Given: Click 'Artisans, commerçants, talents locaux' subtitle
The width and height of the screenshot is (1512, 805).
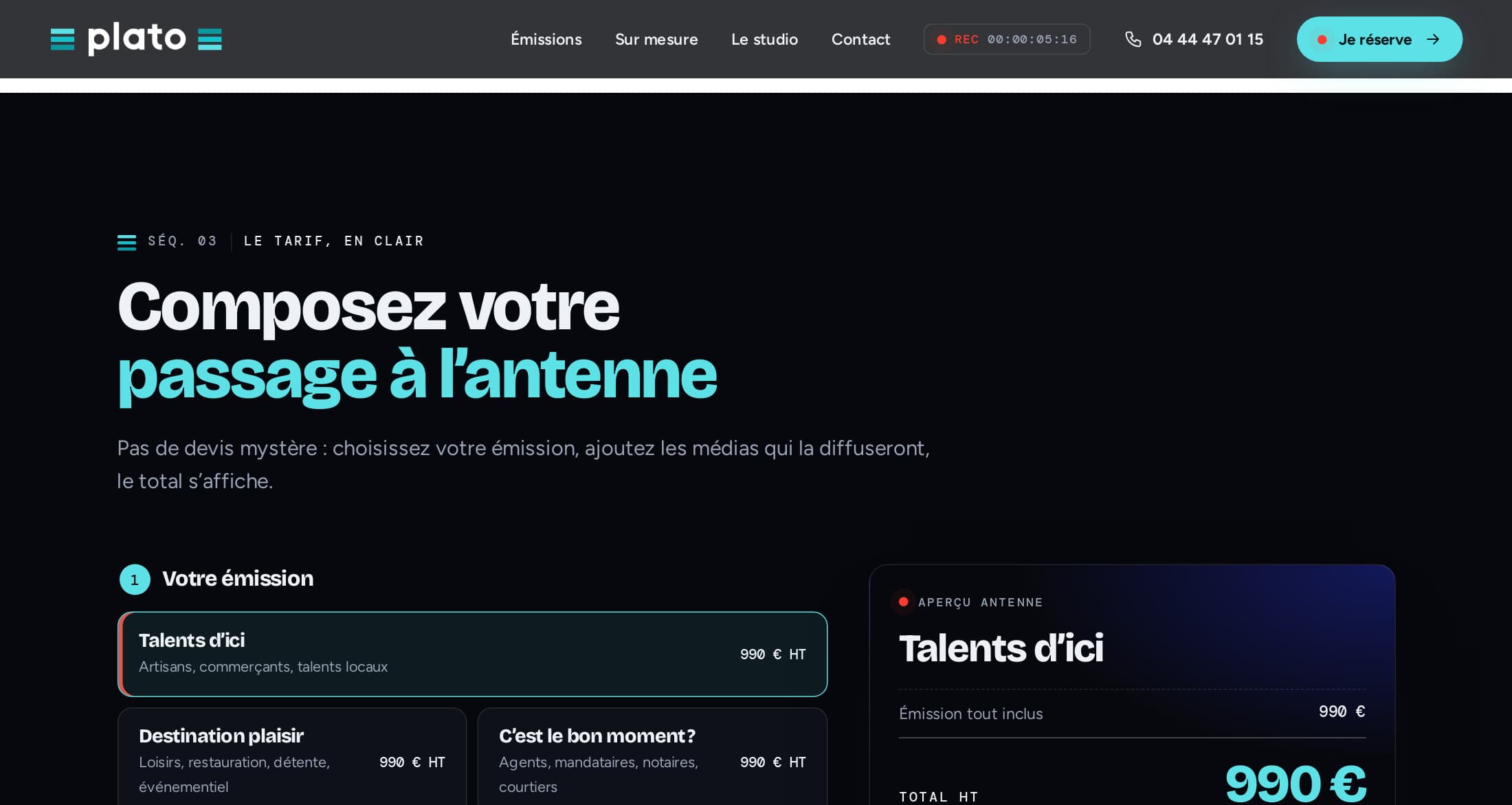Looking at the screenshot, I should 263,667.
